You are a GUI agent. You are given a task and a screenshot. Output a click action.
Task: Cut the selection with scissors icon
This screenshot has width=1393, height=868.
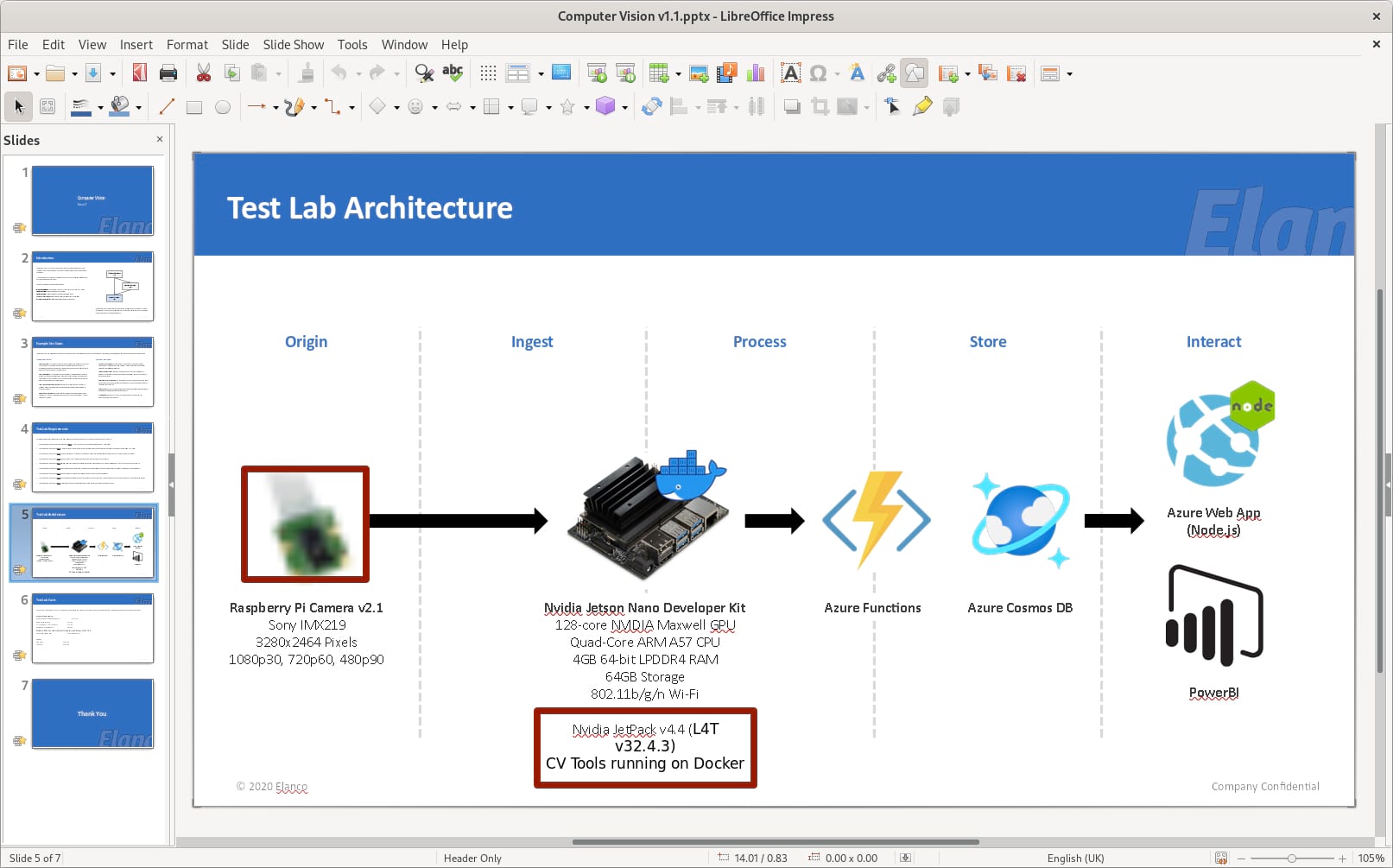click(204, 73)
